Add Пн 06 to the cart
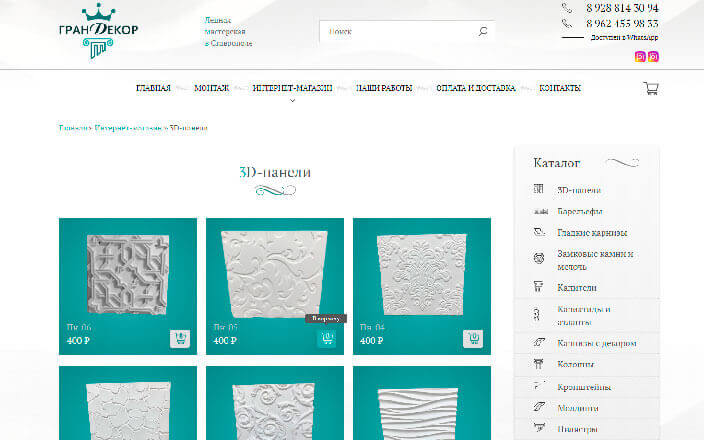The height and width of the screenshot is (440, 704). click(x=180, y=339)
